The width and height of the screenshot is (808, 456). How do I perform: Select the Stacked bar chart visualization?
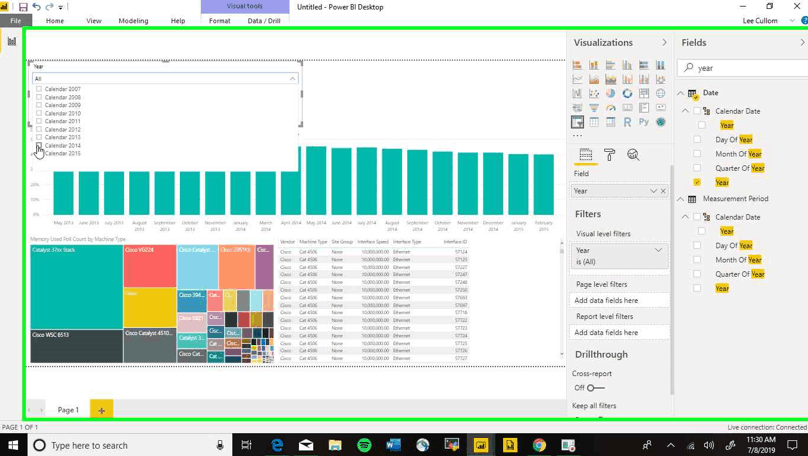point(577,65)
